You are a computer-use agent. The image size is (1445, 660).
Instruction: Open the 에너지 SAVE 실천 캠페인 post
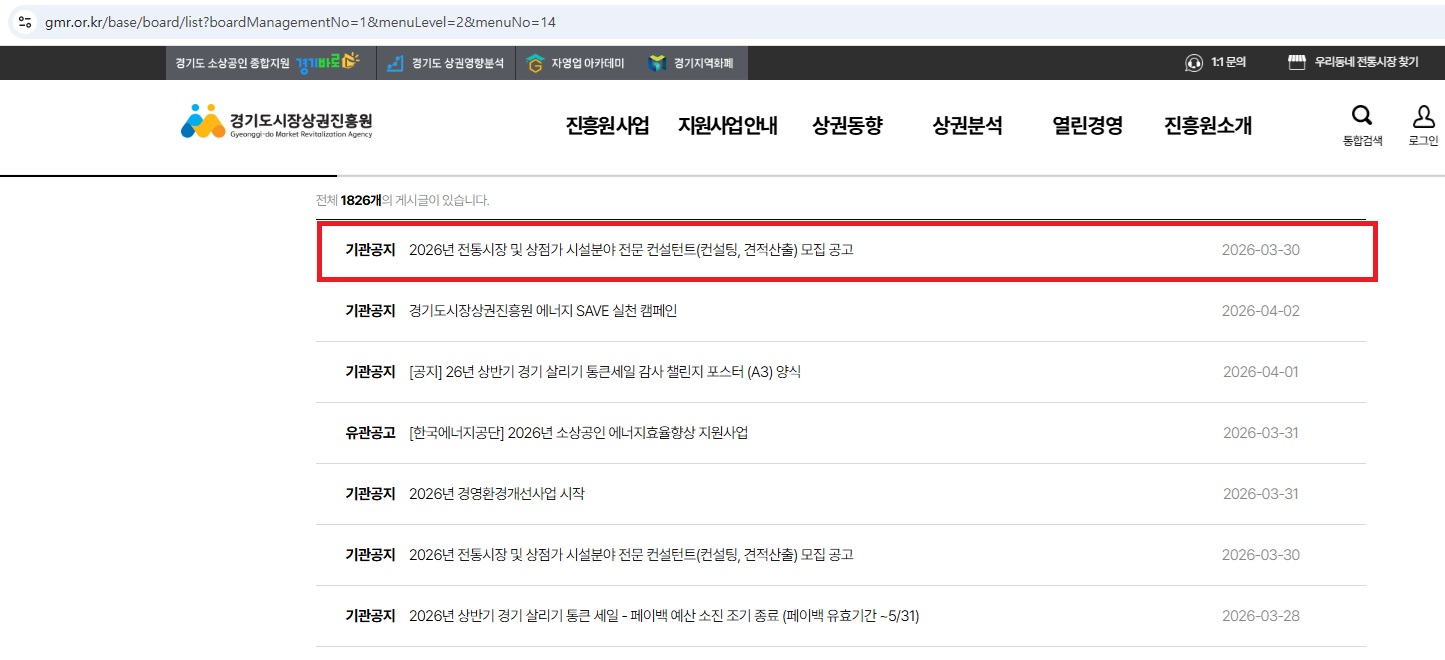pyautogui.click(x=543, y=311)
